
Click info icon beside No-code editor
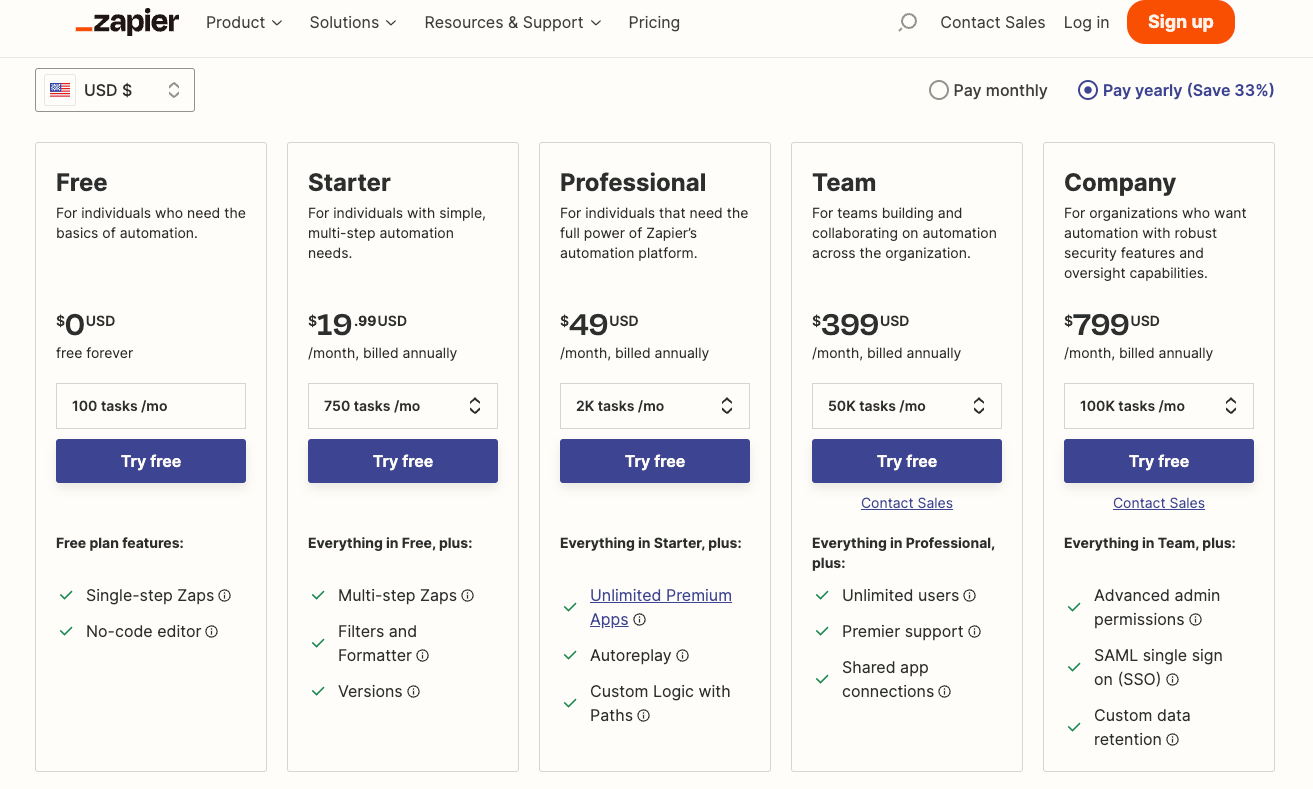(x=211, y=631)
